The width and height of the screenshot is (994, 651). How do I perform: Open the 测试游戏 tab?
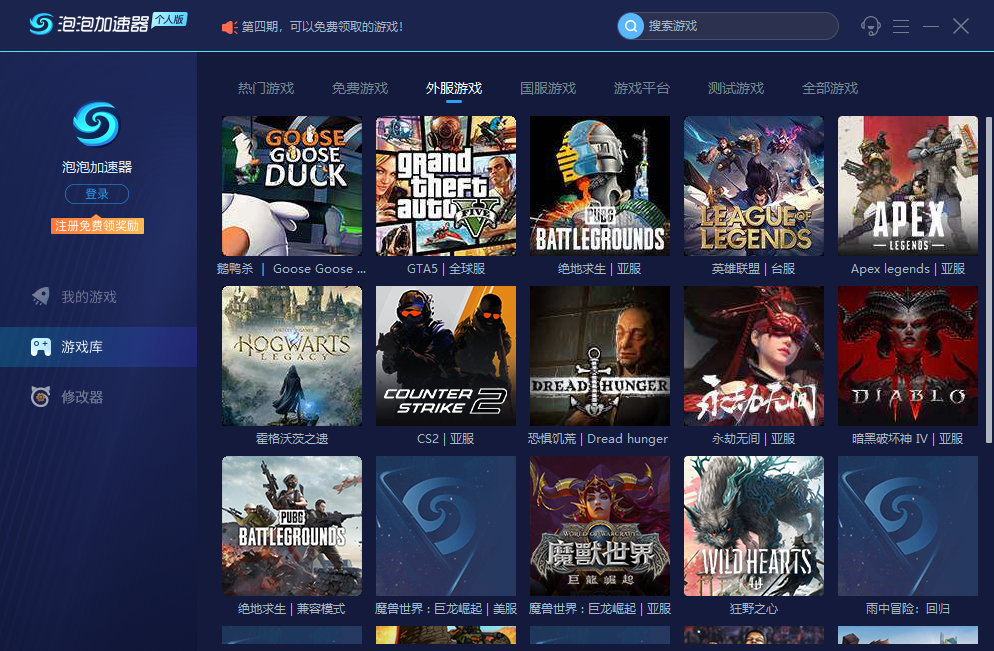click(x=736, y=88)
